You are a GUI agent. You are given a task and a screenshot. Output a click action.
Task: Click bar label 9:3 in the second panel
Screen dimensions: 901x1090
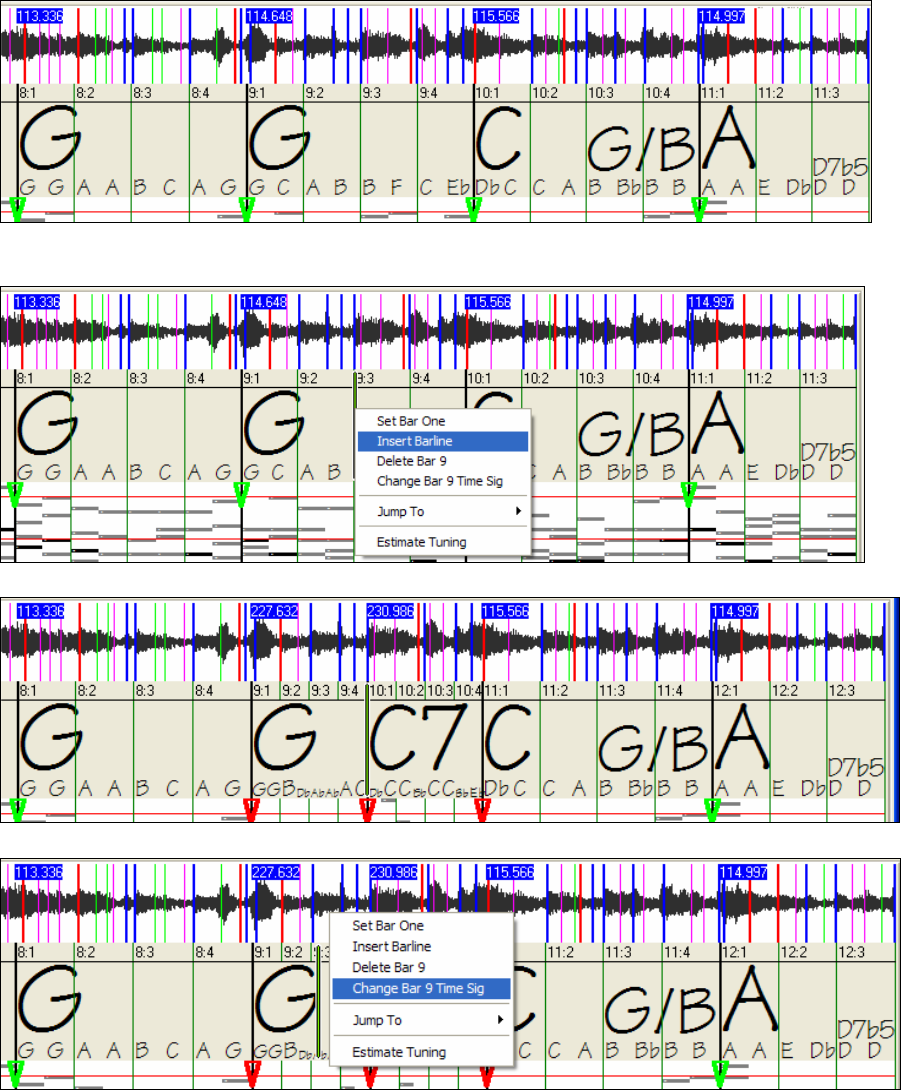pos(366,379)
